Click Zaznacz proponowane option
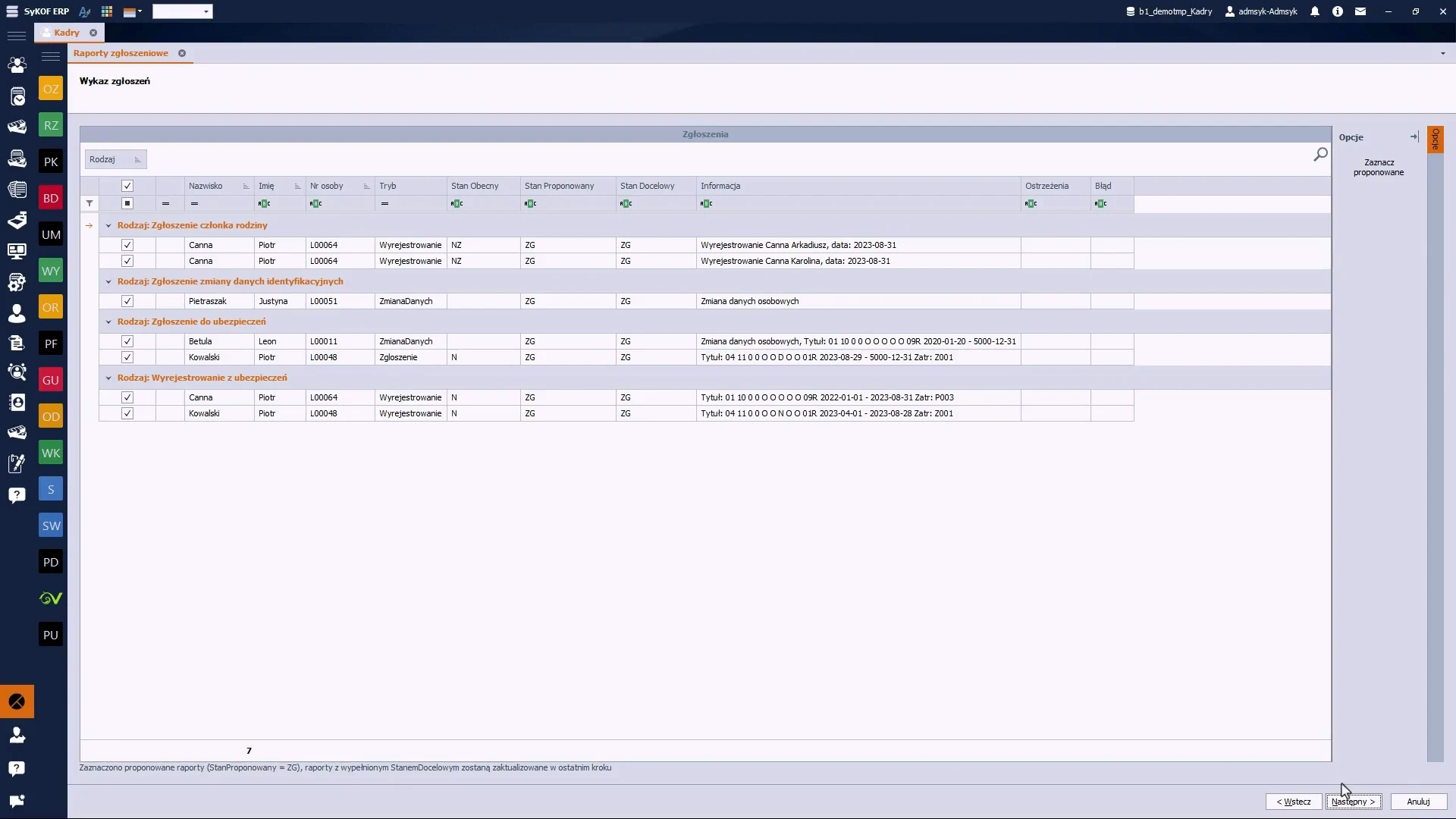This screenshot has width=1456, height=819. coord(1379,168)
